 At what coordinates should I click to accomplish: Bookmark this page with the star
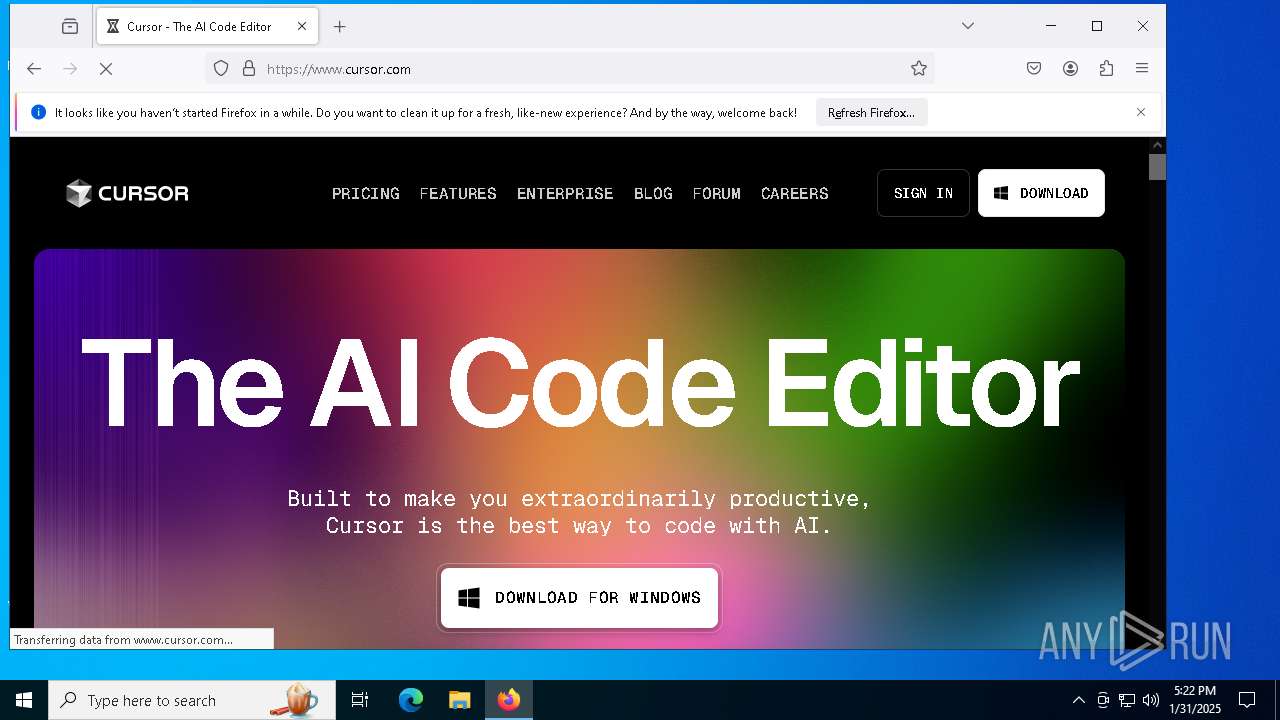919,69
